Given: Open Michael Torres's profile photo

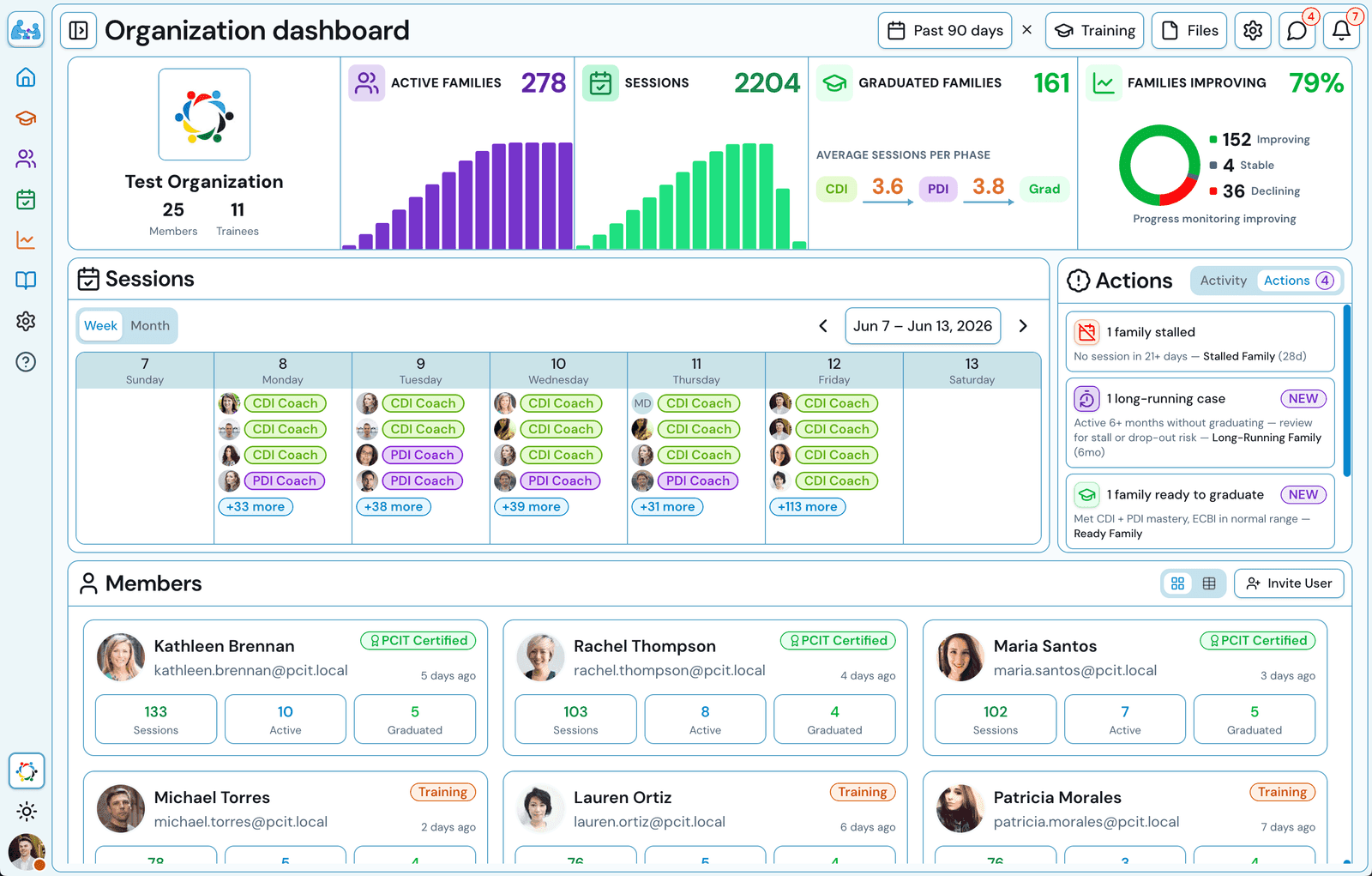Looking at the screenshot, I should pyautogui.click(x=121, y=809).
